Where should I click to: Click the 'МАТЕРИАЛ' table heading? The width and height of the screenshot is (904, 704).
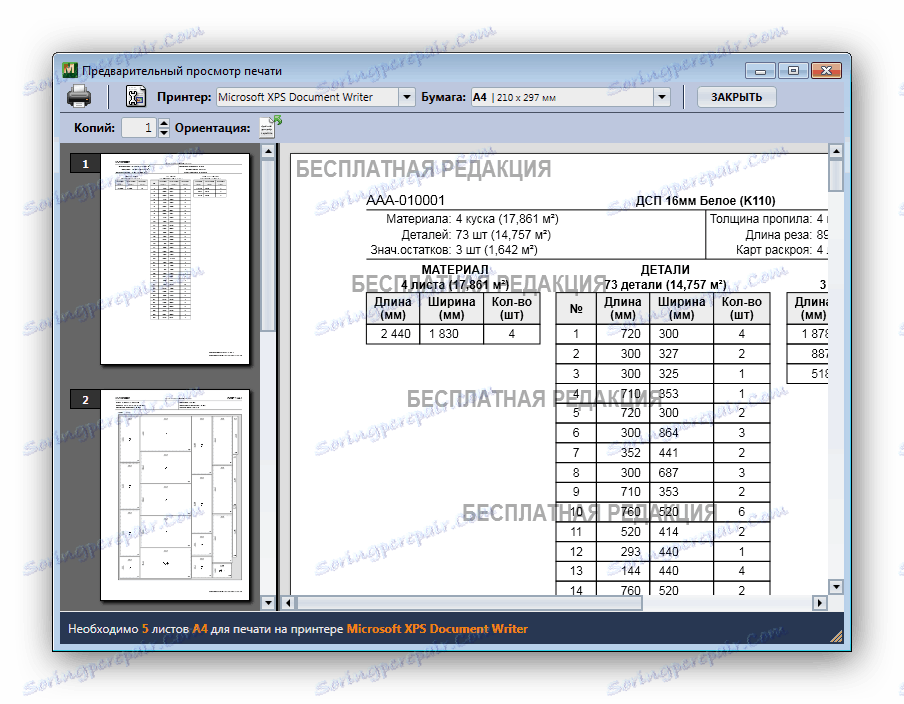(x=454, y=269)
